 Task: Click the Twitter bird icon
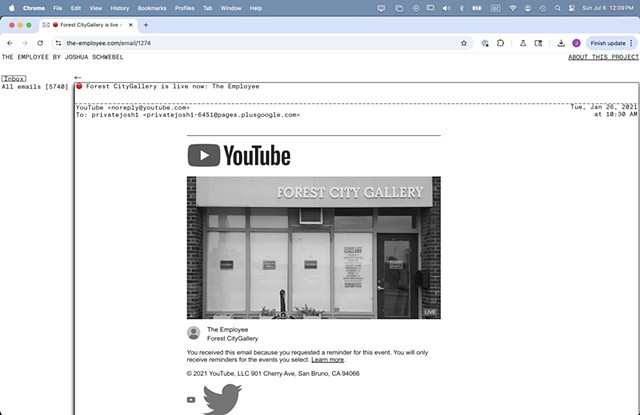point(222,399)
